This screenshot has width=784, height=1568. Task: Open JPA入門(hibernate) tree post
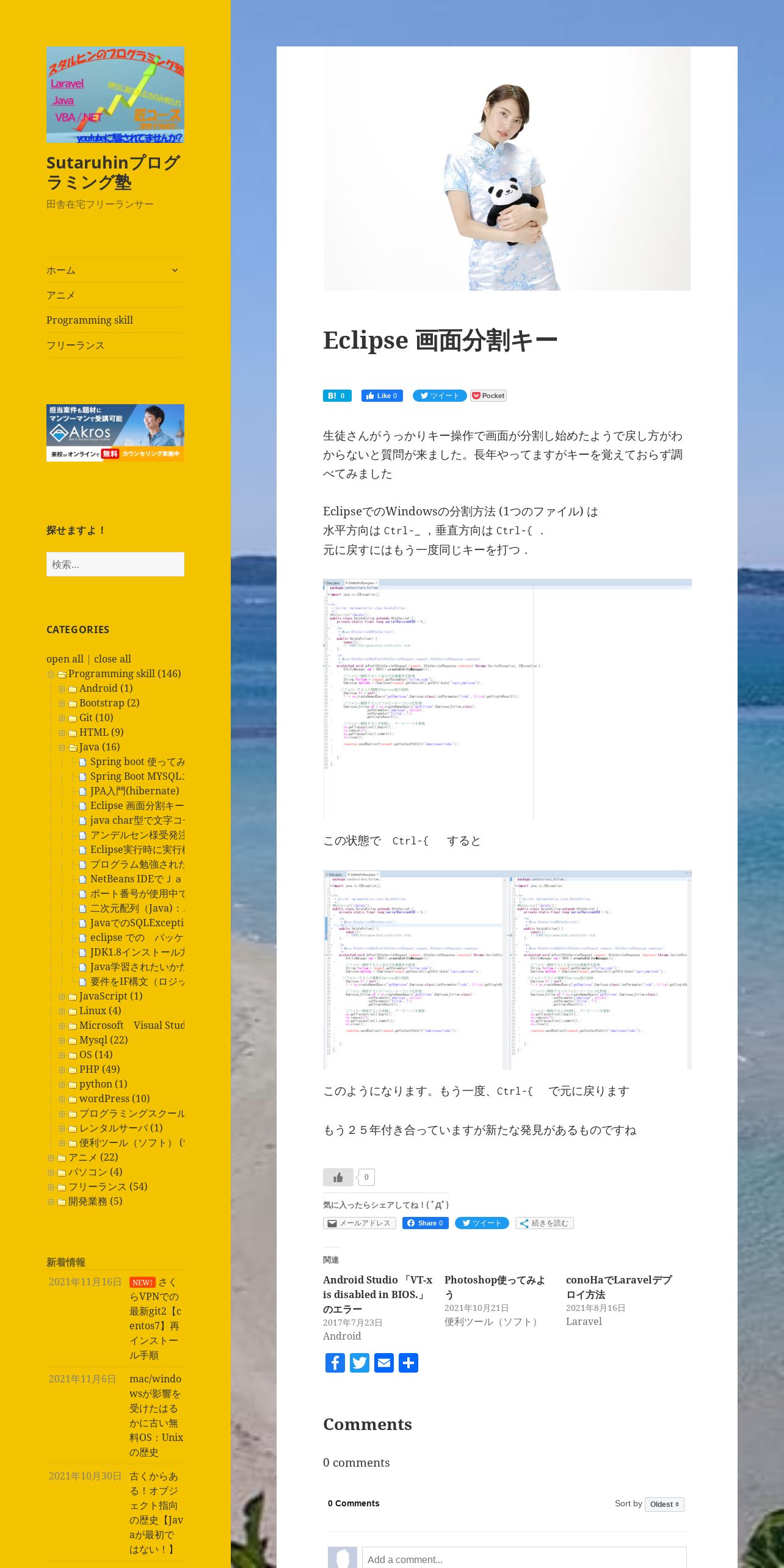[134, 791]
